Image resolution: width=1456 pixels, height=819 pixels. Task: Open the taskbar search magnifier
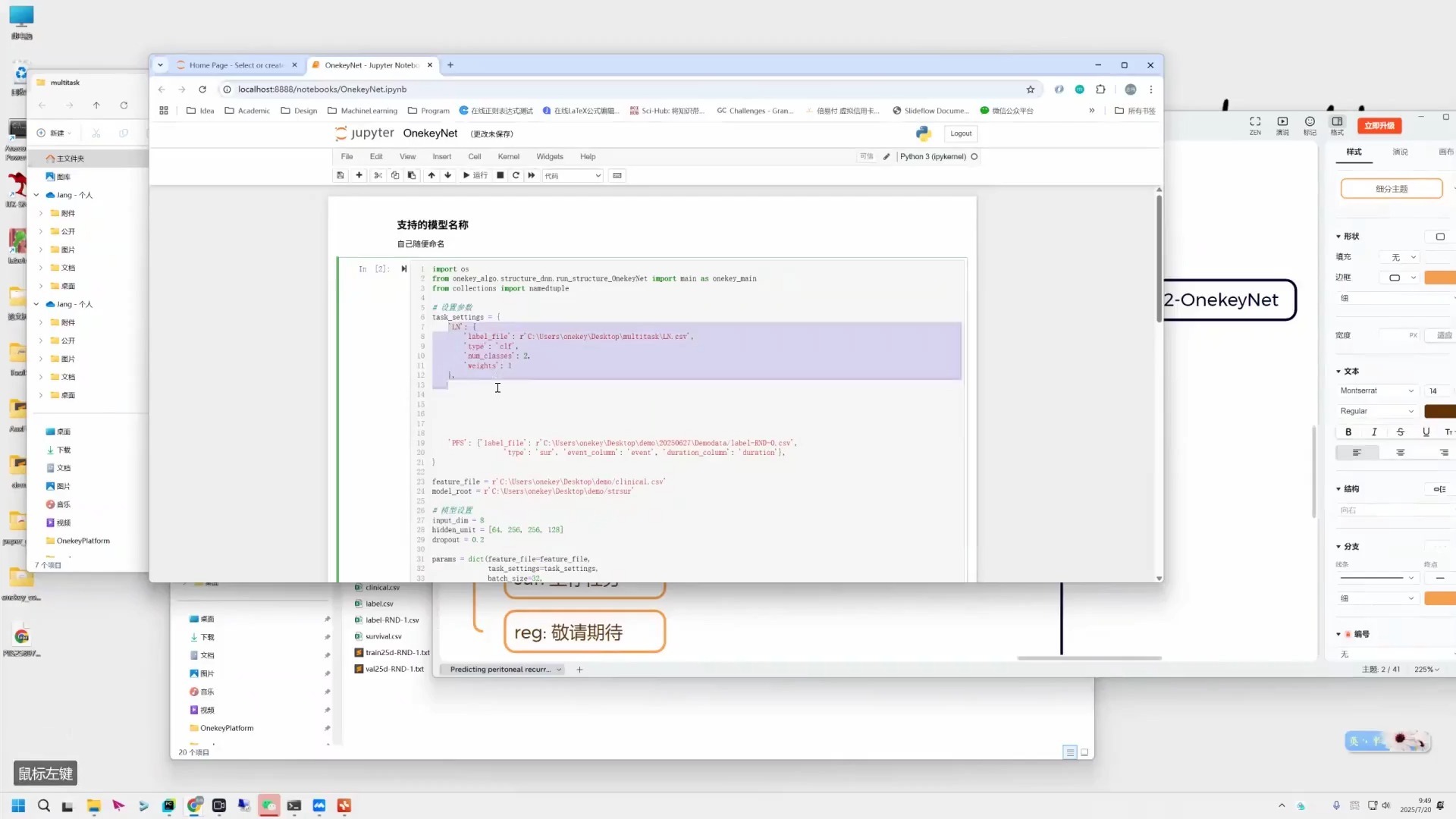pyautogui.click(x=44, y=805)
